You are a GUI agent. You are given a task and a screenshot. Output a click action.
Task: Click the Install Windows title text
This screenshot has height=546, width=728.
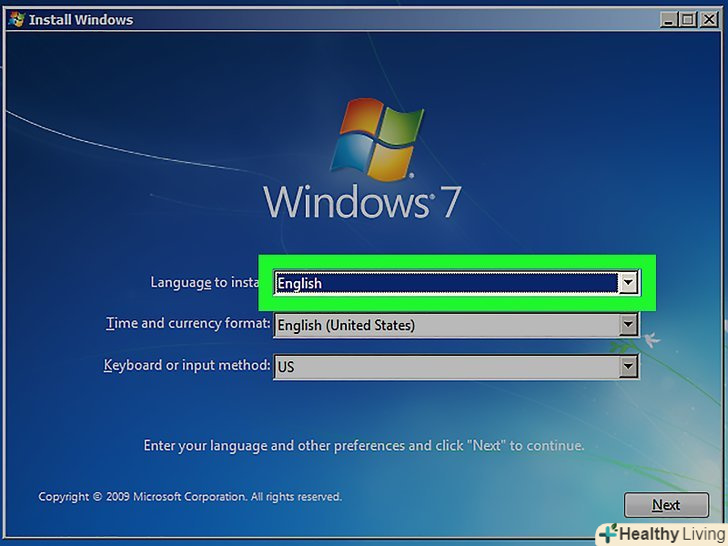(x=81, y=20)
